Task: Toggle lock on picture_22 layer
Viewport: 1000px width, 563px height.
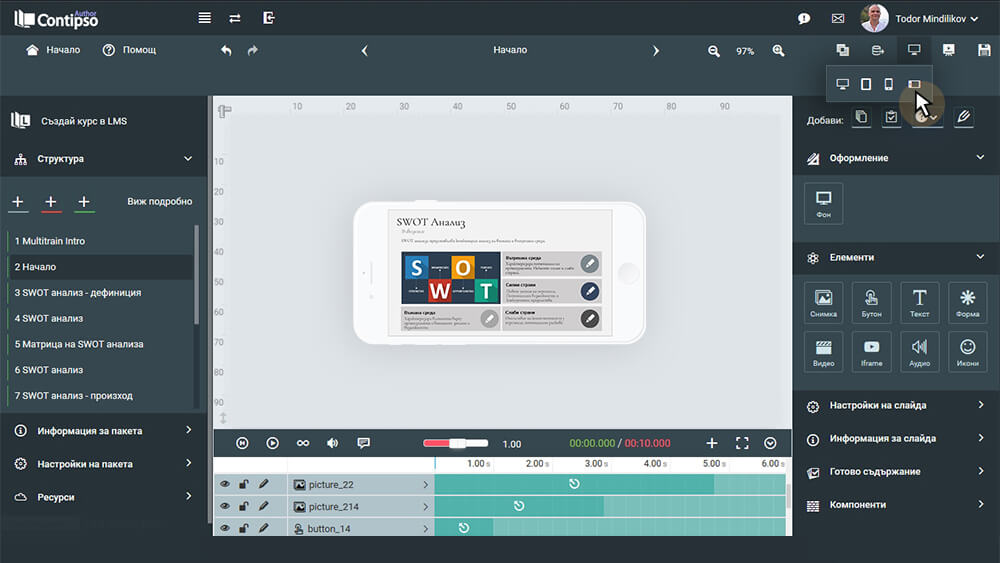Action: [x=244, y=484]
